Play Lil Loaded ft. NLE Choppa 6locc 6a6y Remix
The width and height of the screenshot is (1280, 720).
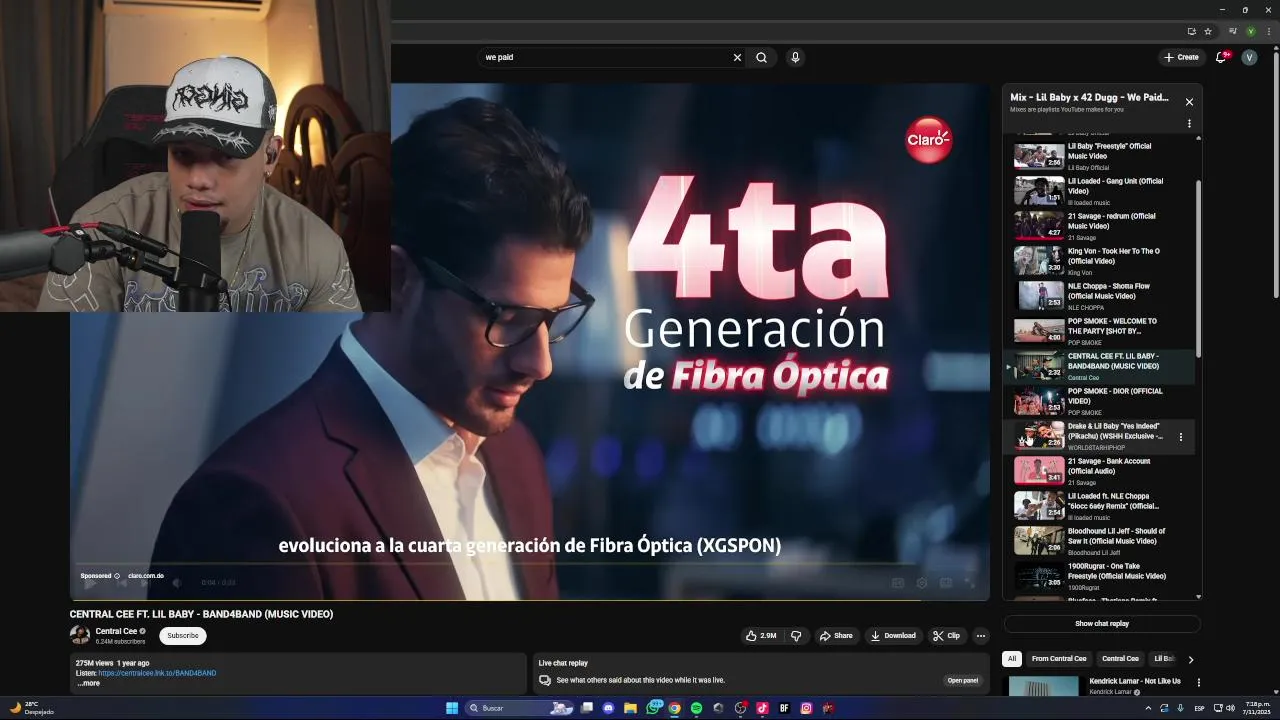click(x=1098, y=506)
